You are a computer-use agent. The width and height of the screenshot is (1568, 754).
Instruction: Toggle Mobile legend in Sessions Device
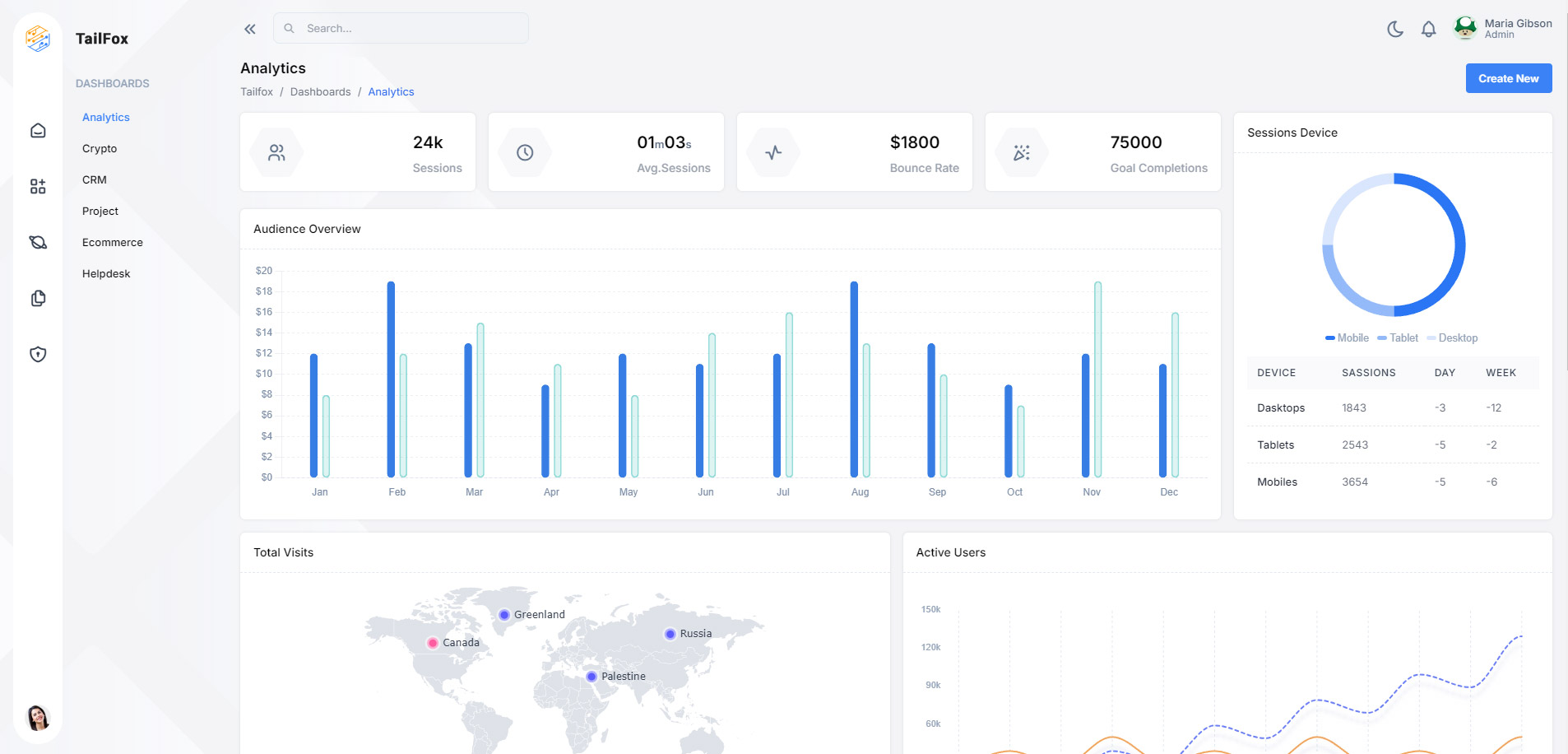1347,338
